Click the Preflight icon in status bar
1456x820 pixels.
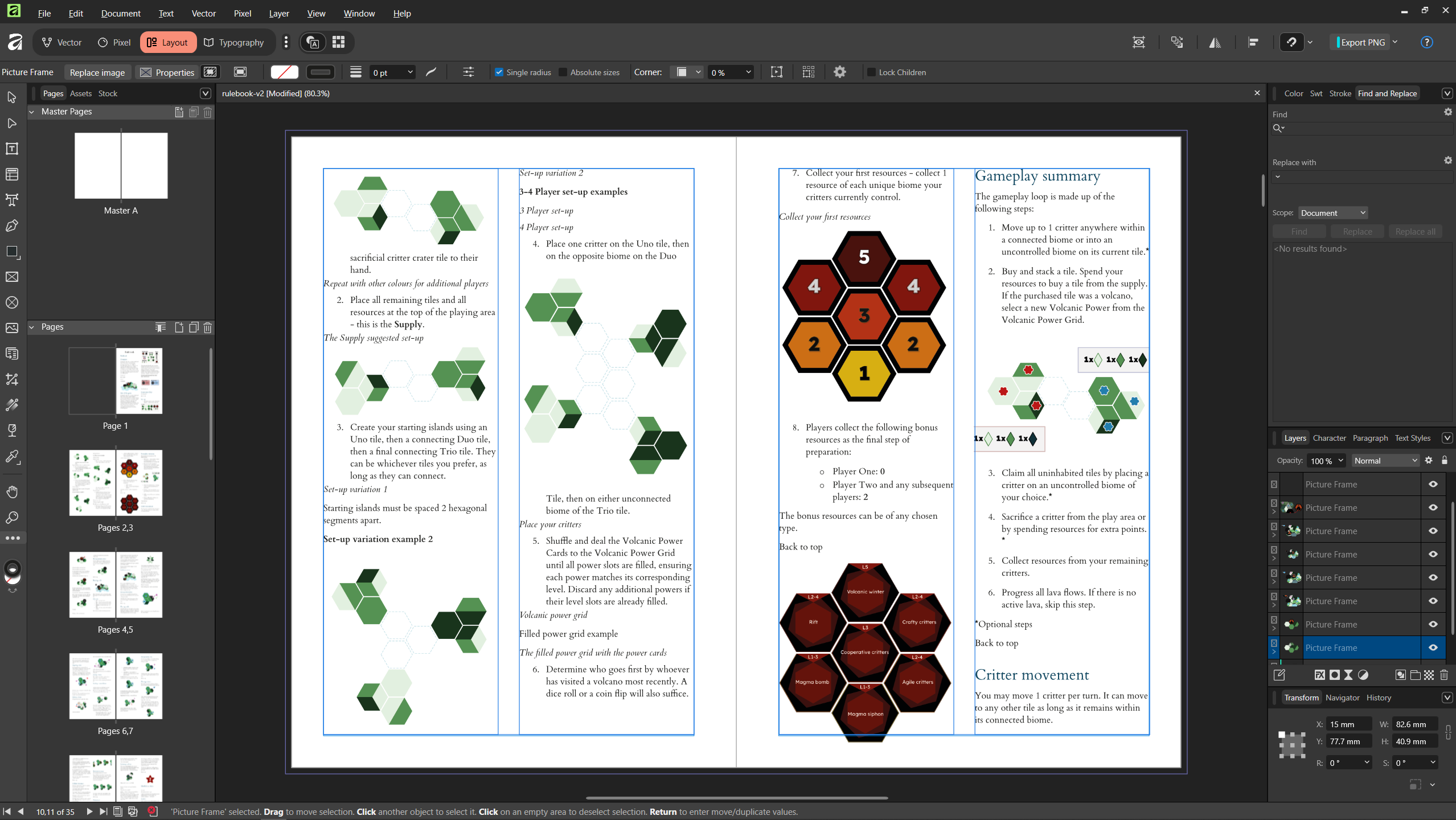152,811
